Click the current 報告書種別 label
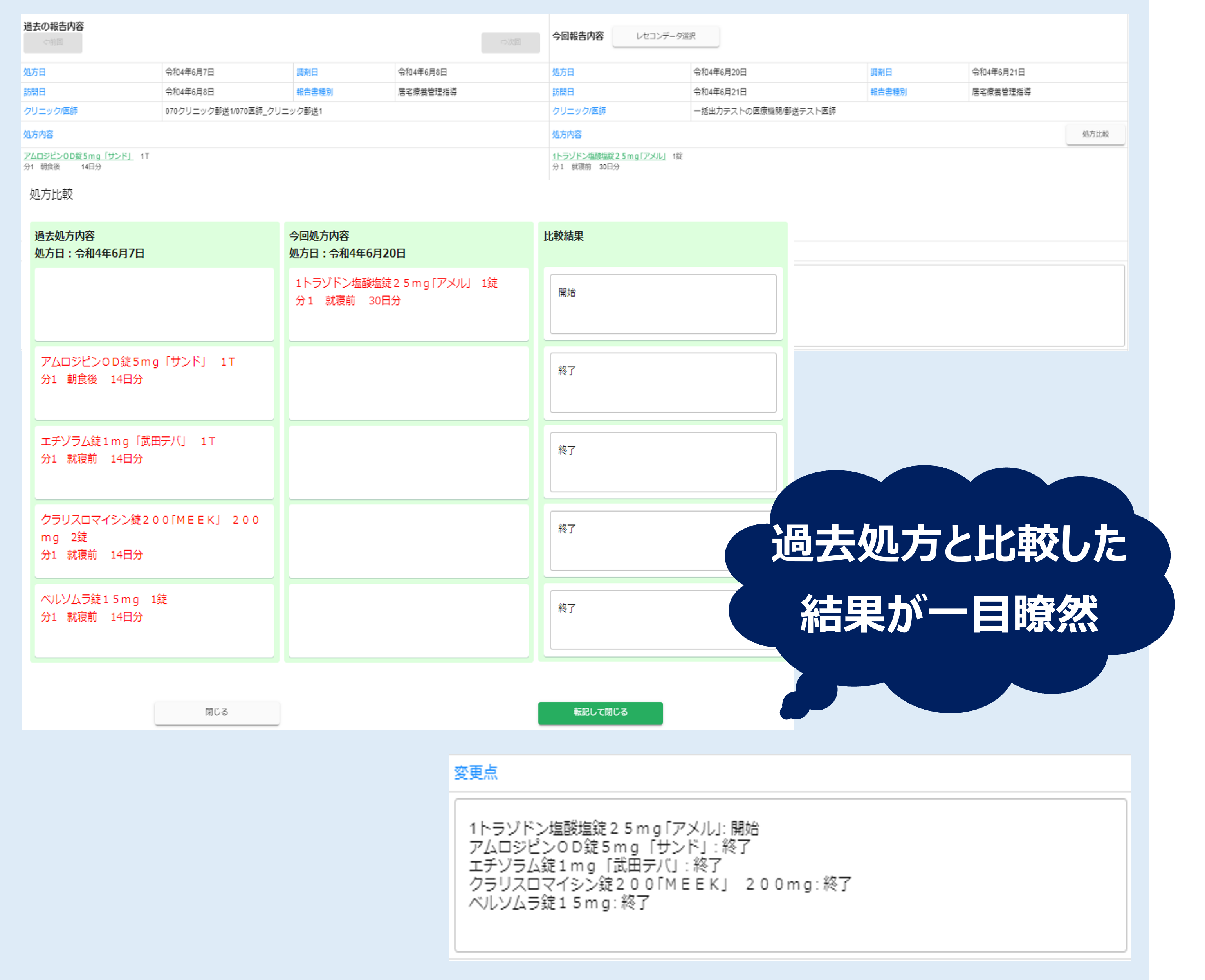This screenshot has width=1205, height=980. coord(888,92)
